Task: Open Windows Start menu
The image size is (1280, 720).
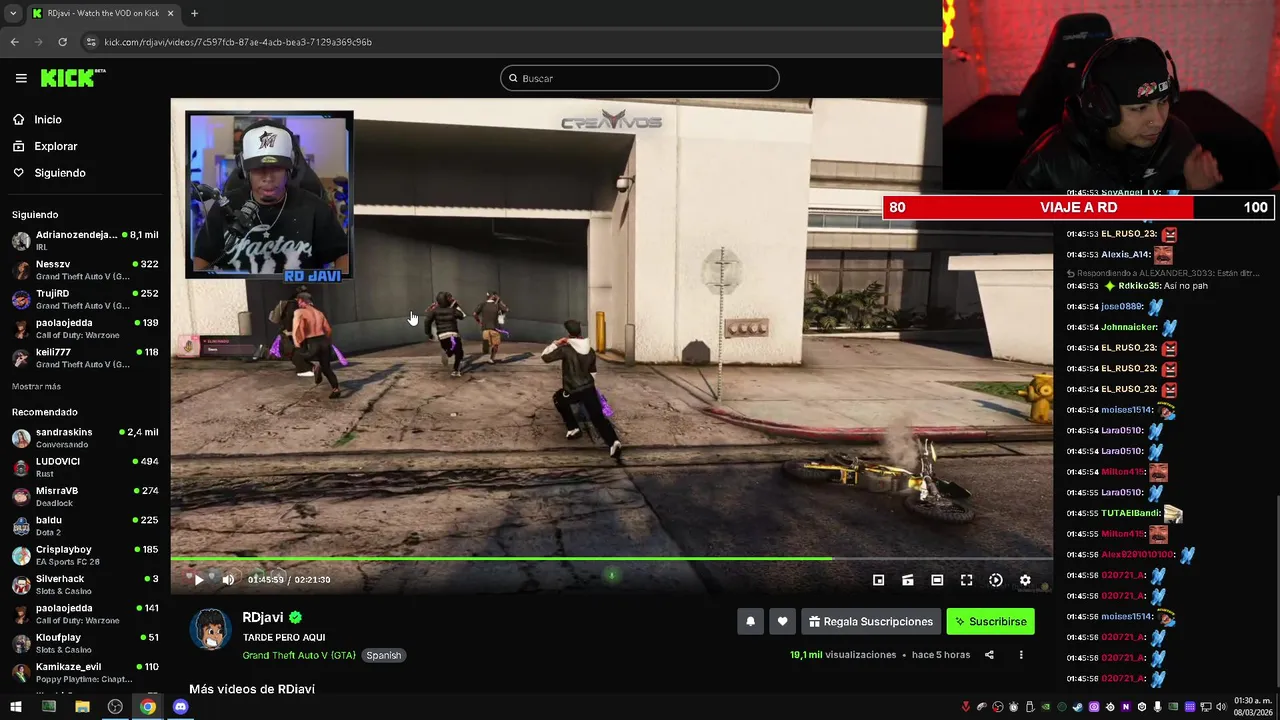Action: [x=15, y=707]
